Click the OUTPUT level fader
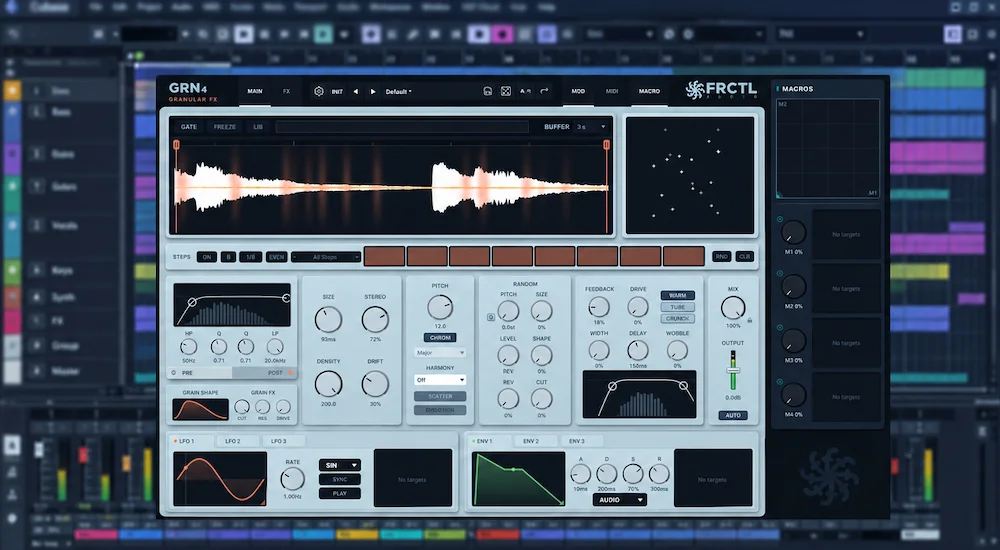The image size is (1000, 550). click(733, 370)
